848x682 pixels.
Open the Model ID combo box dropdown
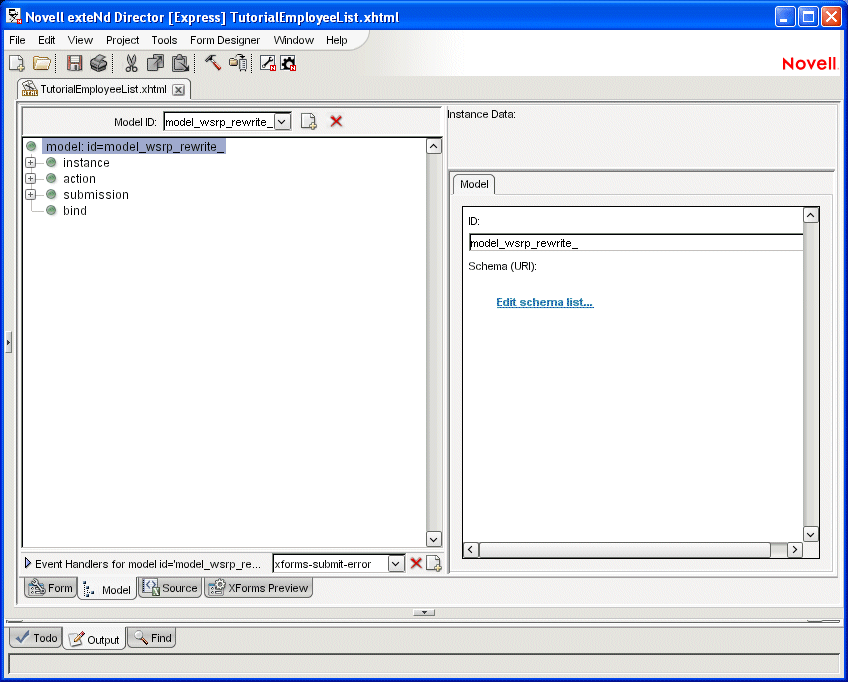pyautogui.click(x=282, y=122)
